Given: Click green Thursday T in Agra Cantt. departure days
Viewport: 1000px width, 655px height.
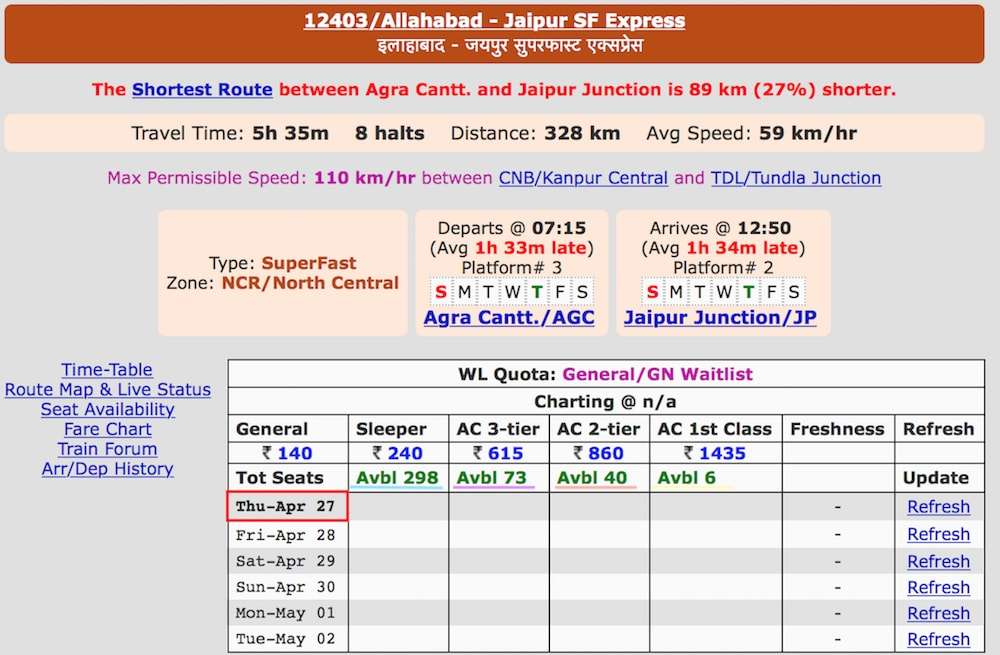Looking at the screenshot, I should [x=537, y=293].
